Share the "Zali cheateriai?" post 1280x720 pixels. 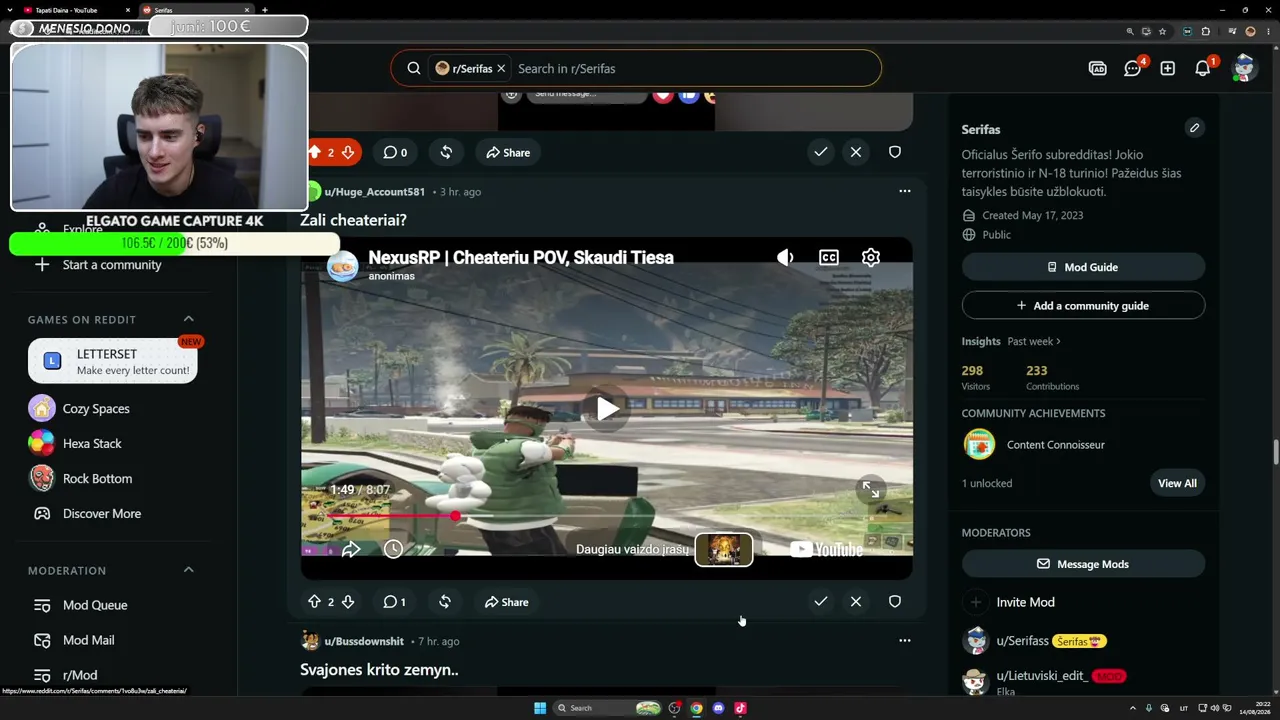(x=507, y=602)
